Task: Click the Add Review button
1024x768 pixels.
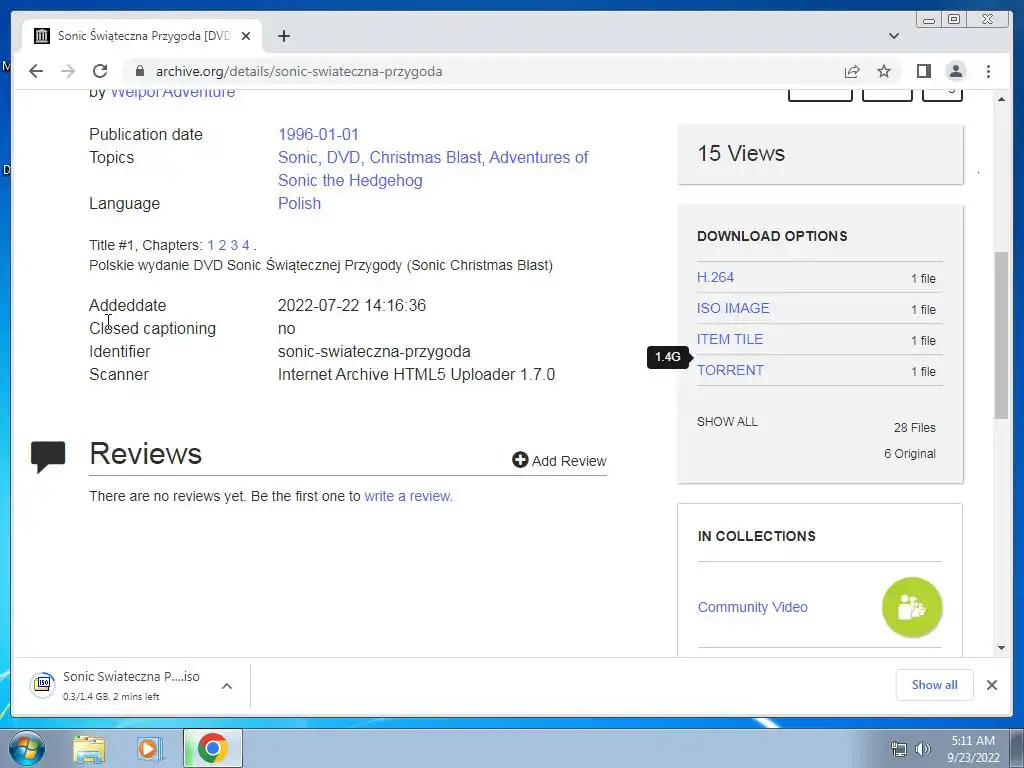Action: pos(560,460)
